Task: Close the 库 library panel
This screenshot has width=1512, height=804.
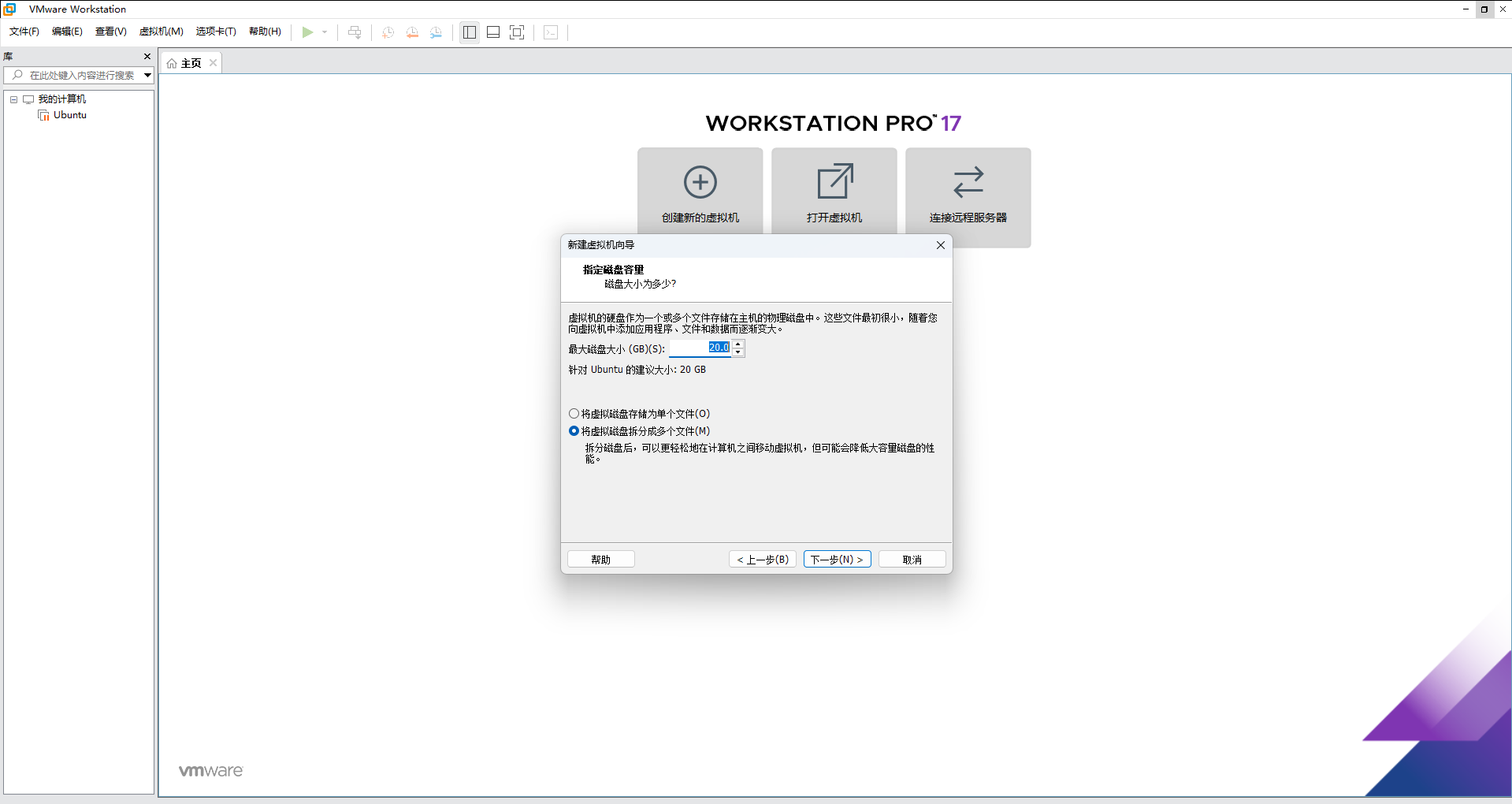Action: click(147, 56)
